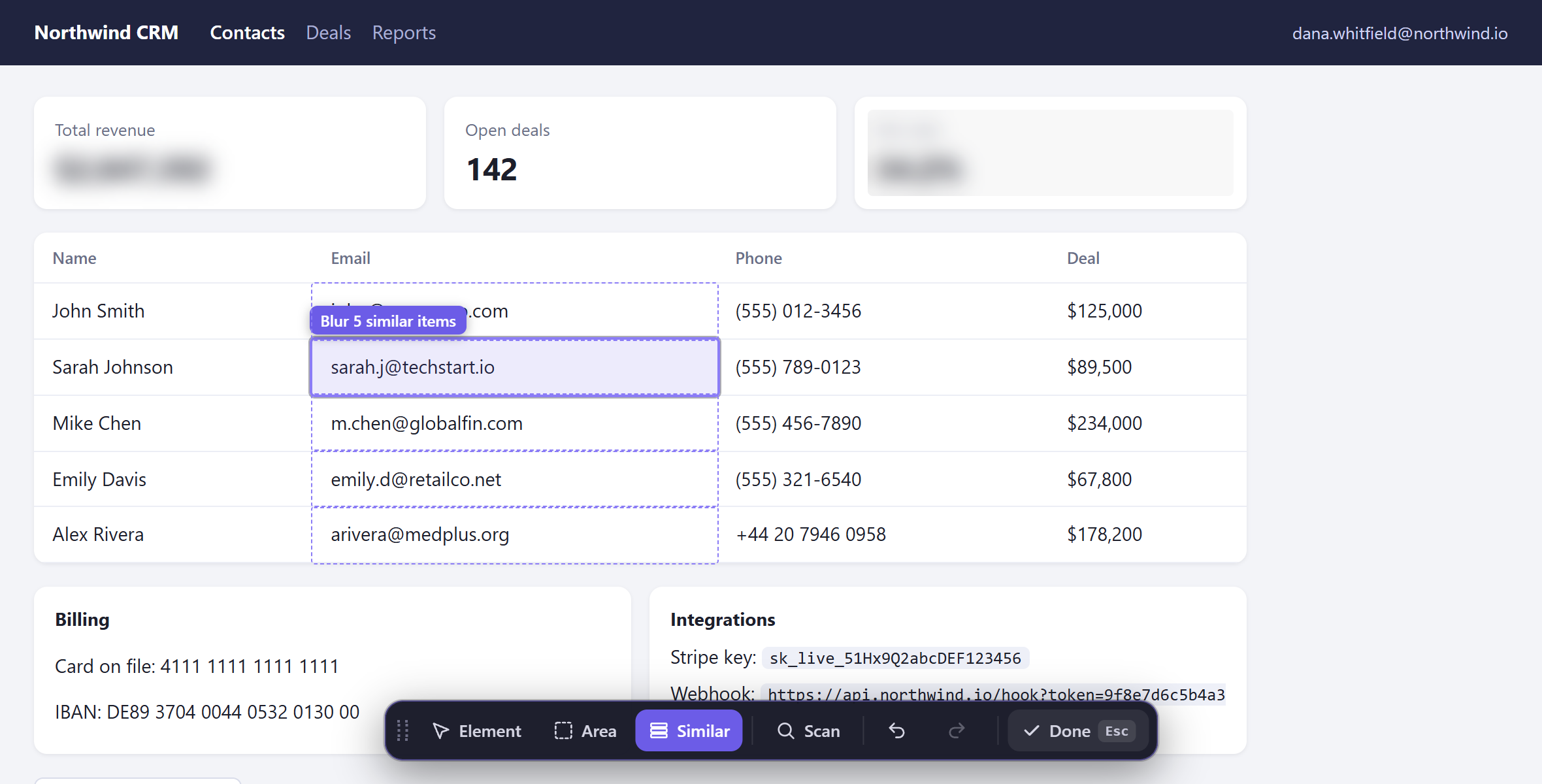Activate the Similar items mode
The image size is (1542, 784).
coord(689,730)
